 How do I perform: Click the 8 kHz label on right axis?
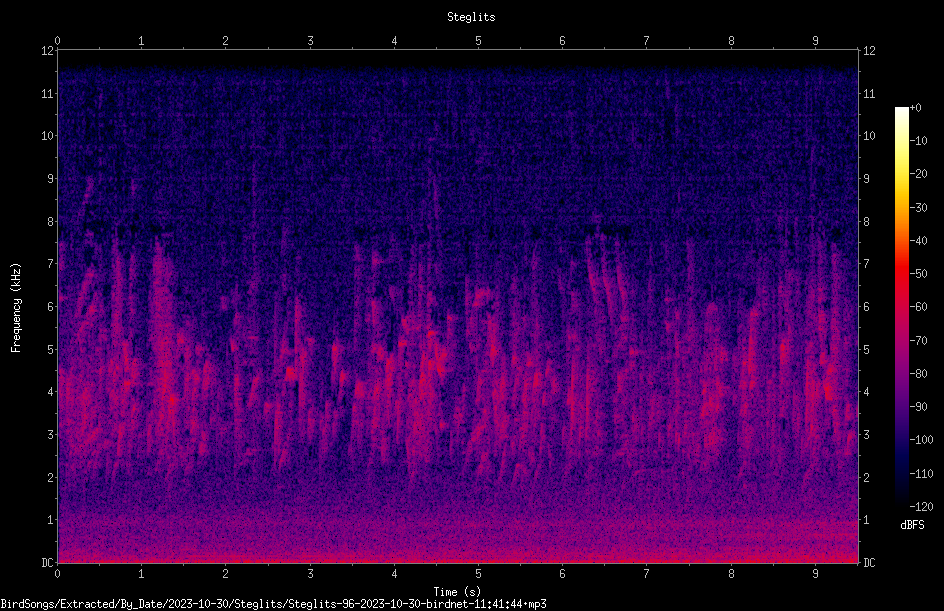tap(866, 222)
